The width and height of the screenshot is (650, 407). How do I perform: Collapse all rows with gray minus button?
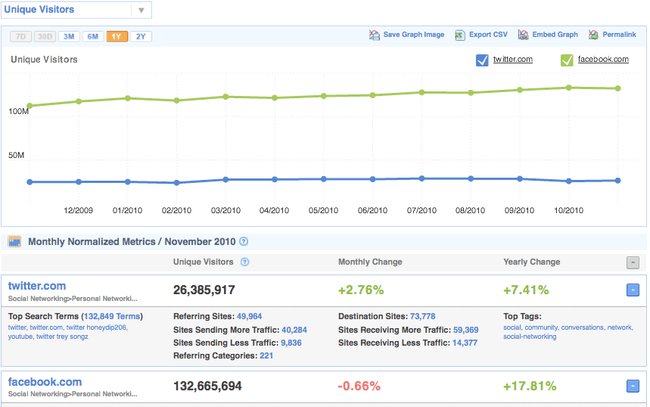click(633, 262)
